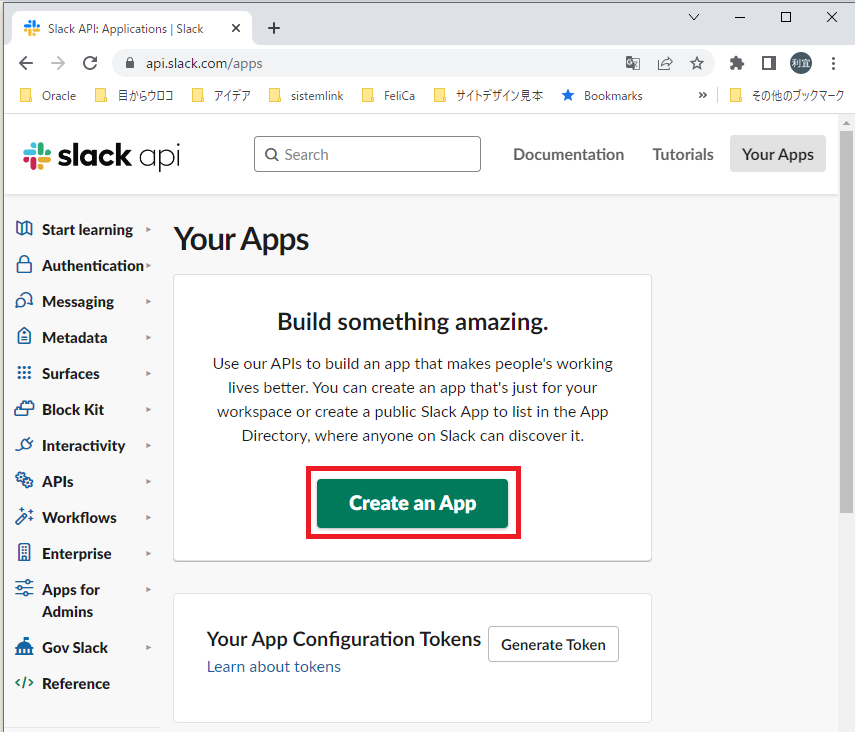Viewport: 855px width, 734px height.
Task: Click the Slack api logo
Action: coord(100,155)
